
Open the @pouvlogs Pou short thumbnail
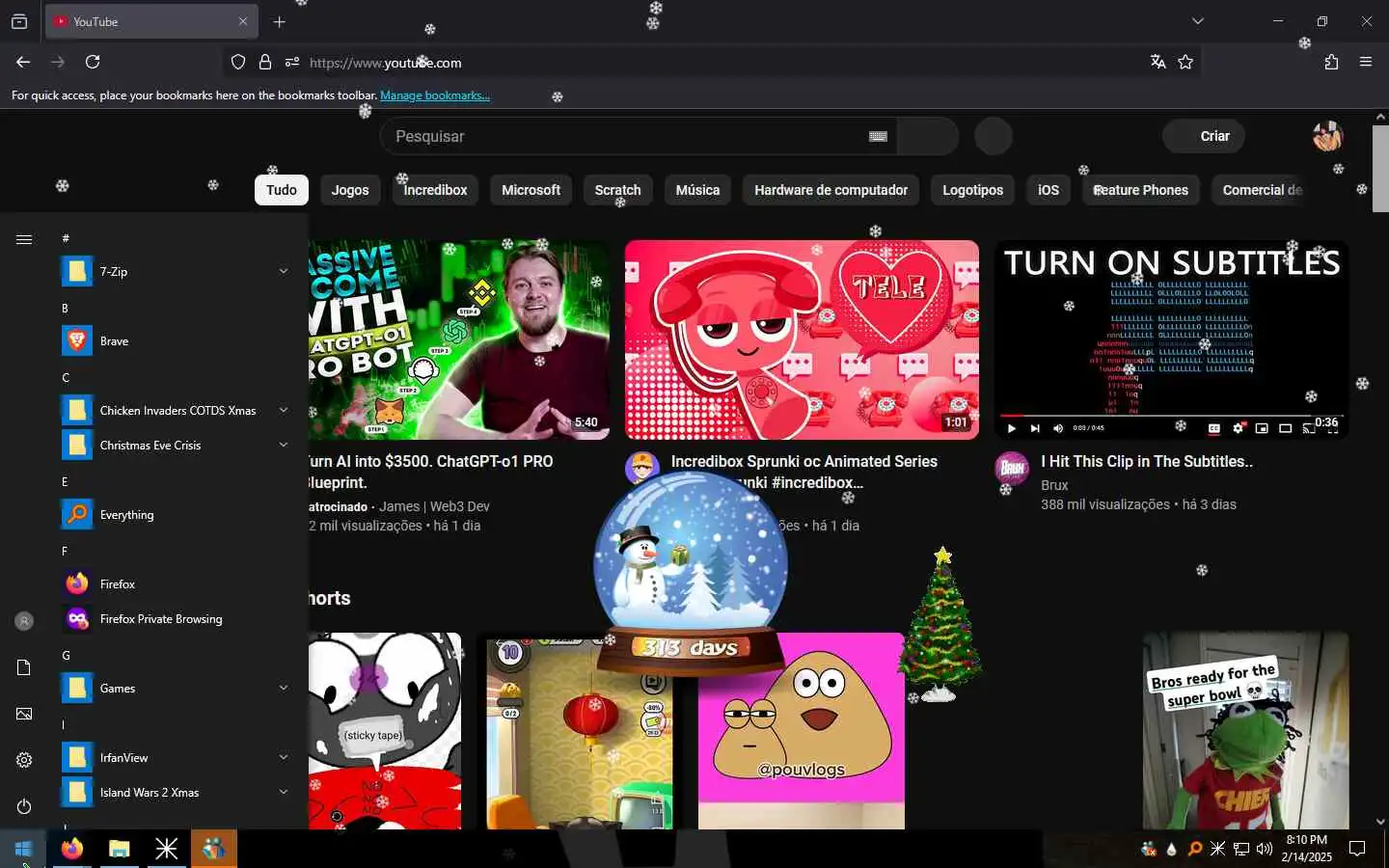pos(802,731)
